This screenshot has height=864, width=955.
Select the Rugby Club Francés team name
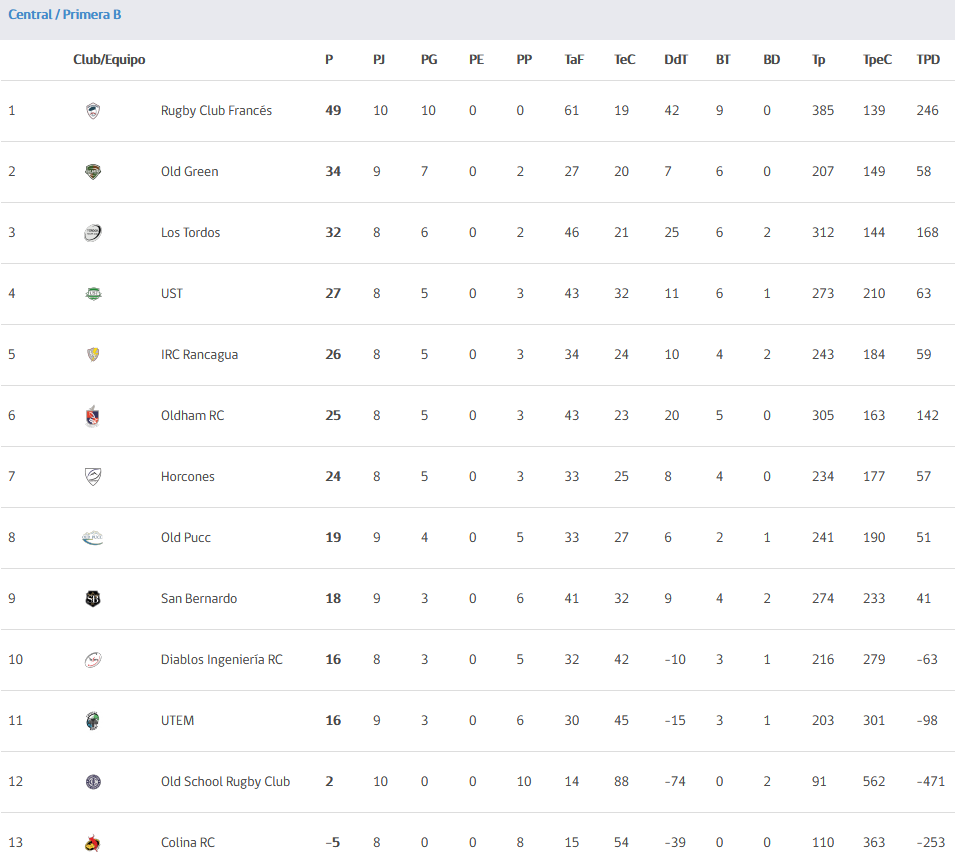(x=216, y=111)
